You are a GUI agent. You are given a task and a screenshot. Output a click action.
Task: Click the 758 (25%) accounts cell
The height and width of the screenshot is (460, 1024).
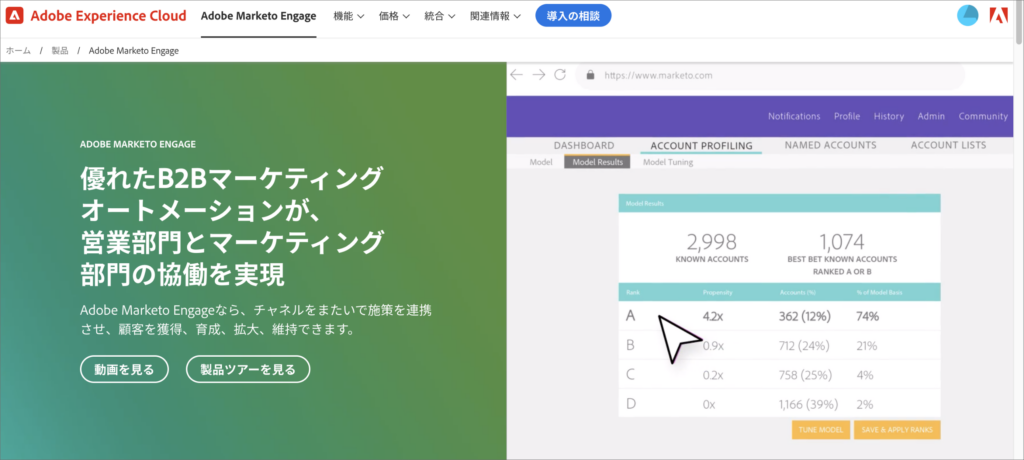tap(805, 376)
